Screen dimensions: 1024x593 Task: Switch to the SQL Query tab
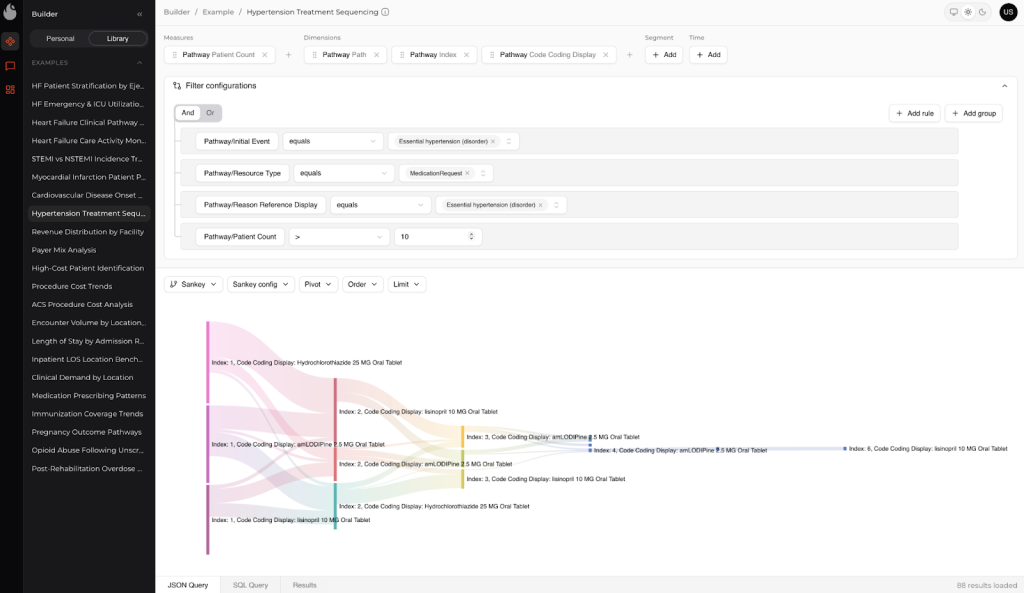pyautogui.click(x=250, y=584)
